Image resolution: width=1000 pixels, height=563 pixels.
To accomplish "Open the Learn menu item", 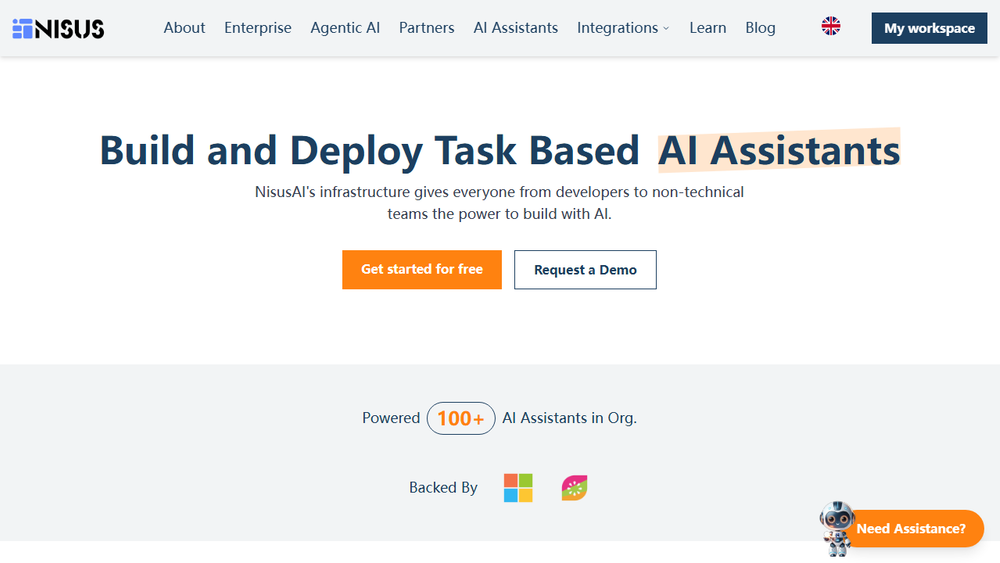I will pos(707,28).
